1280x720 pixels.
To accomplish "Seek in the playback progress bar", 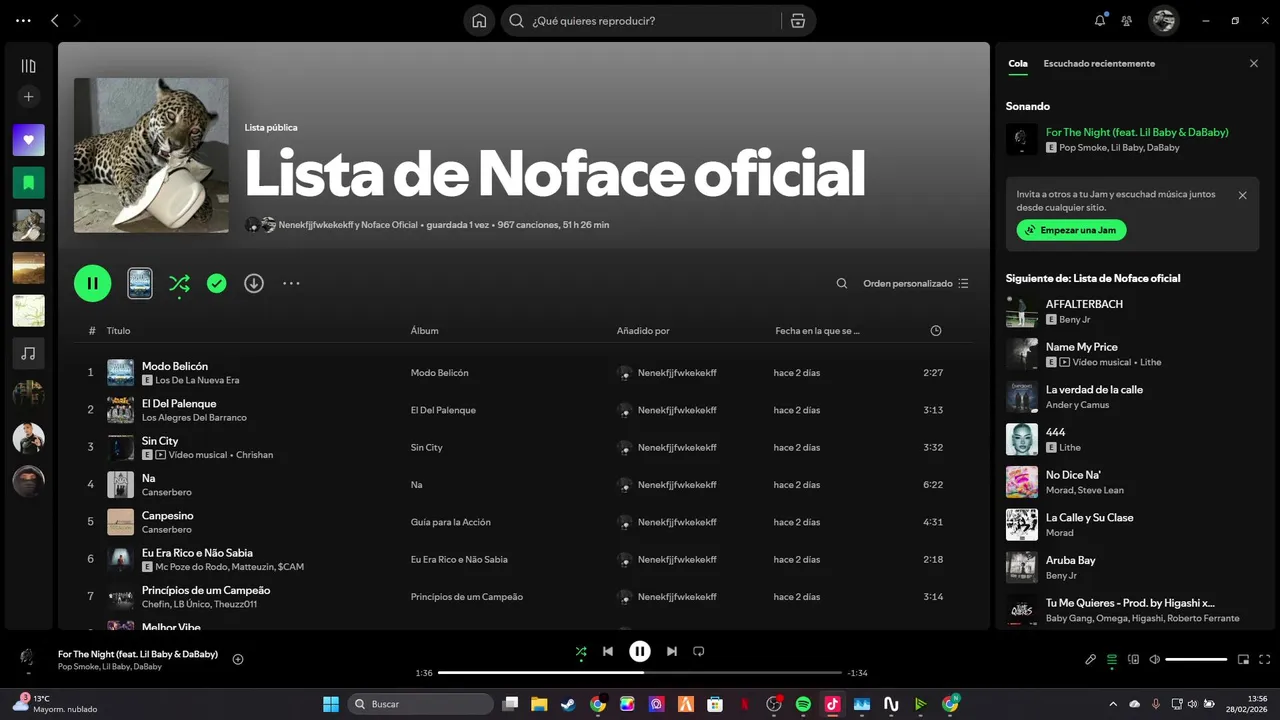I will [640, 673].
